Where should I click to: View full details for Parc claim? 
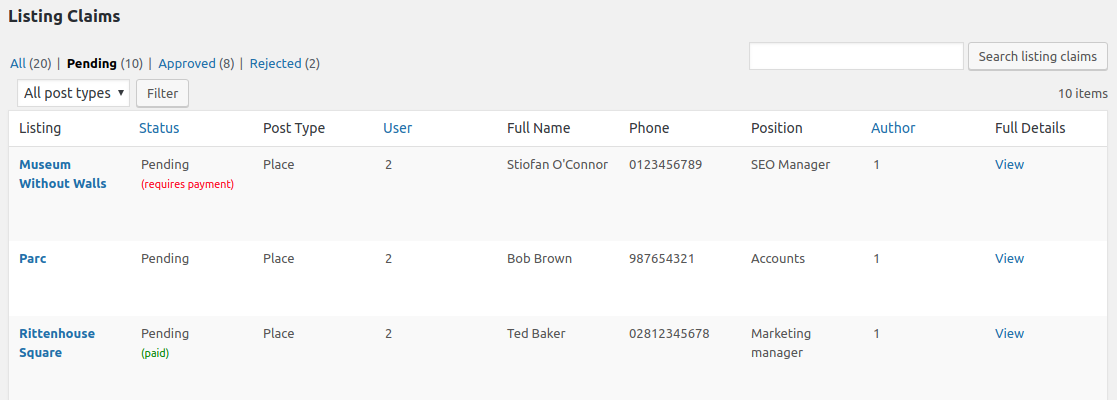(x=1009, y=258)
